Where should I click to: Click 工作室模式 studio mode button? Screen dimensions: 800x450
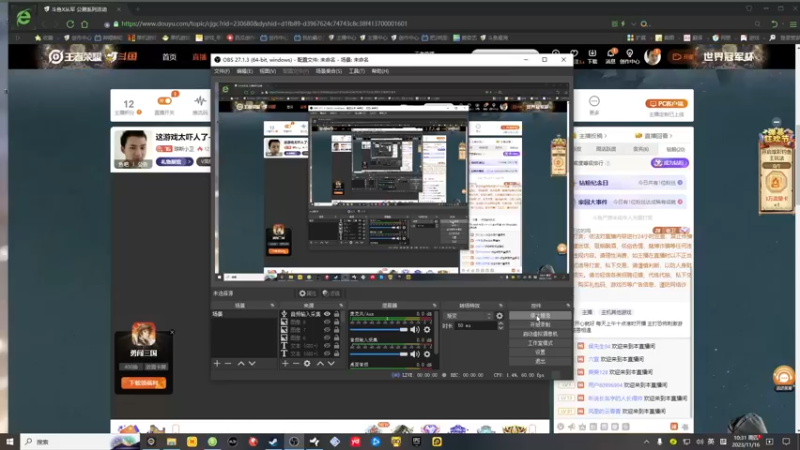click(540, 343)
